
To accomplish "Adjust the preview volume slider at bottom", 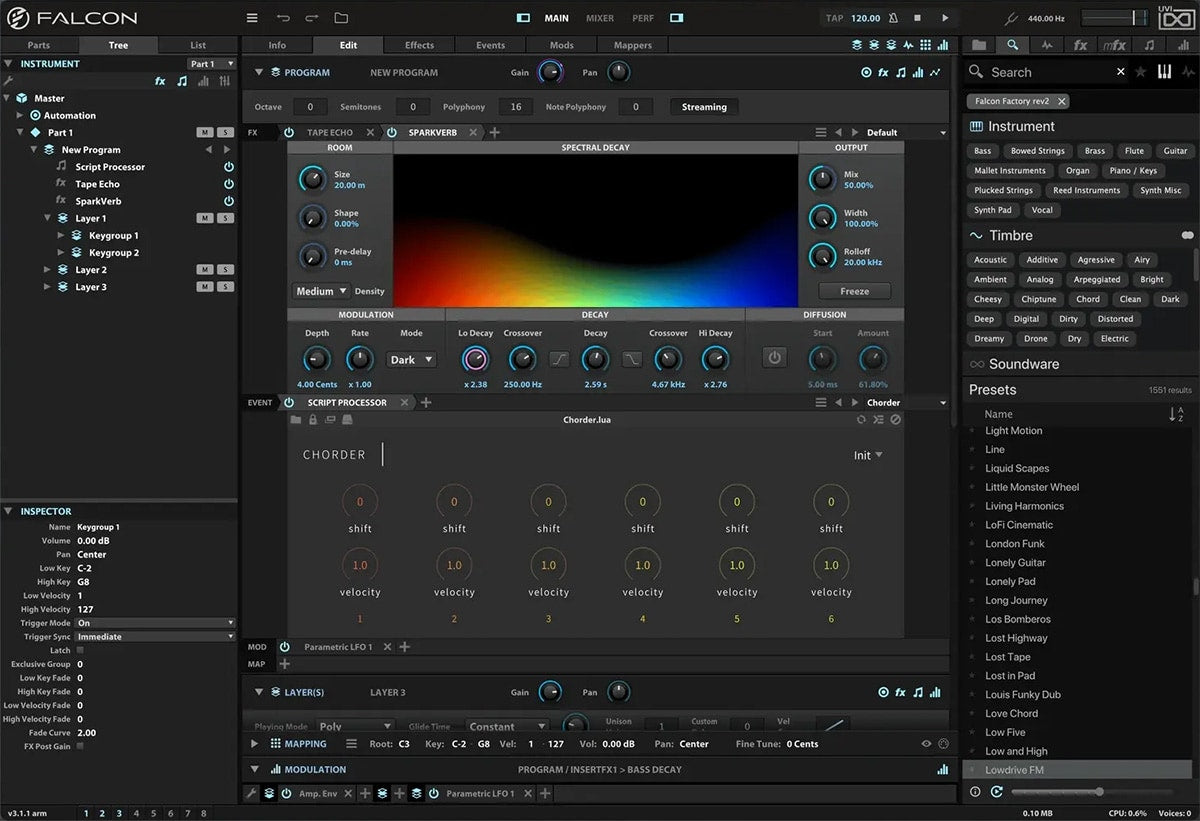I will 1100,792.
